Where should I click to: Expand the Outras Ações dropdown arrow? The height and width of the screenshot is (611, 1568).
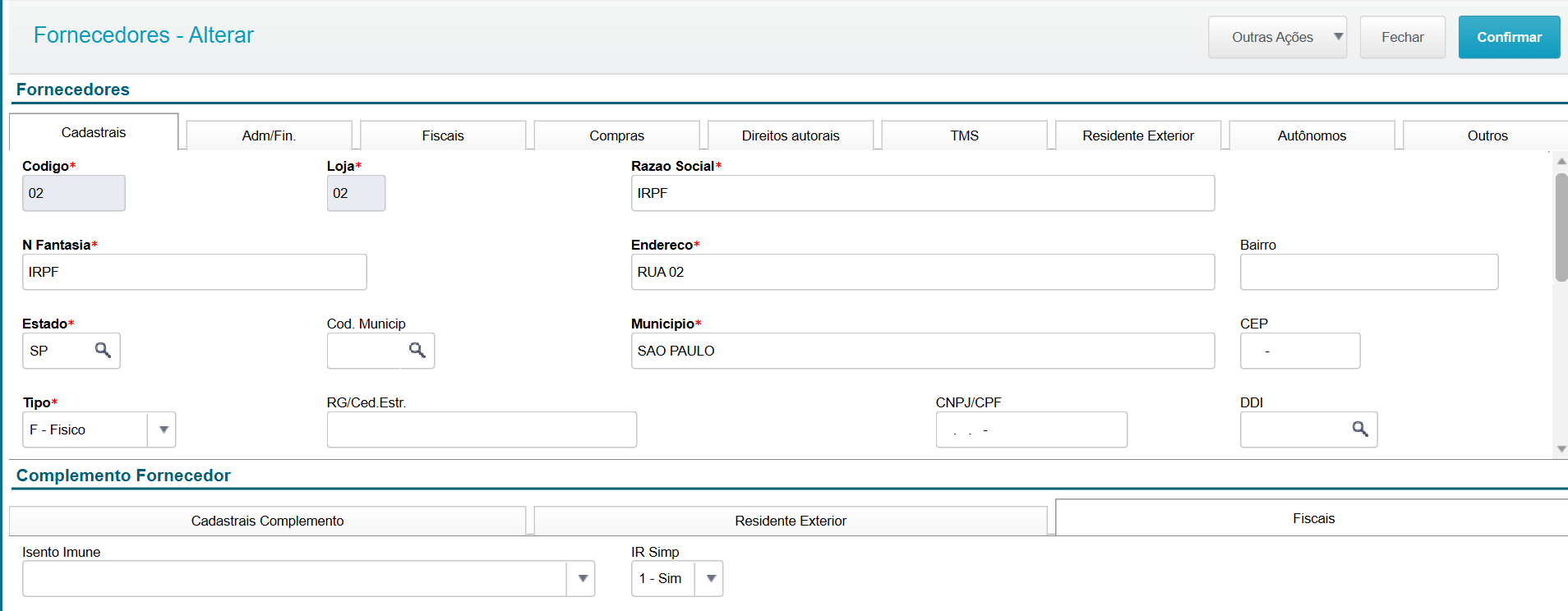1338,37
